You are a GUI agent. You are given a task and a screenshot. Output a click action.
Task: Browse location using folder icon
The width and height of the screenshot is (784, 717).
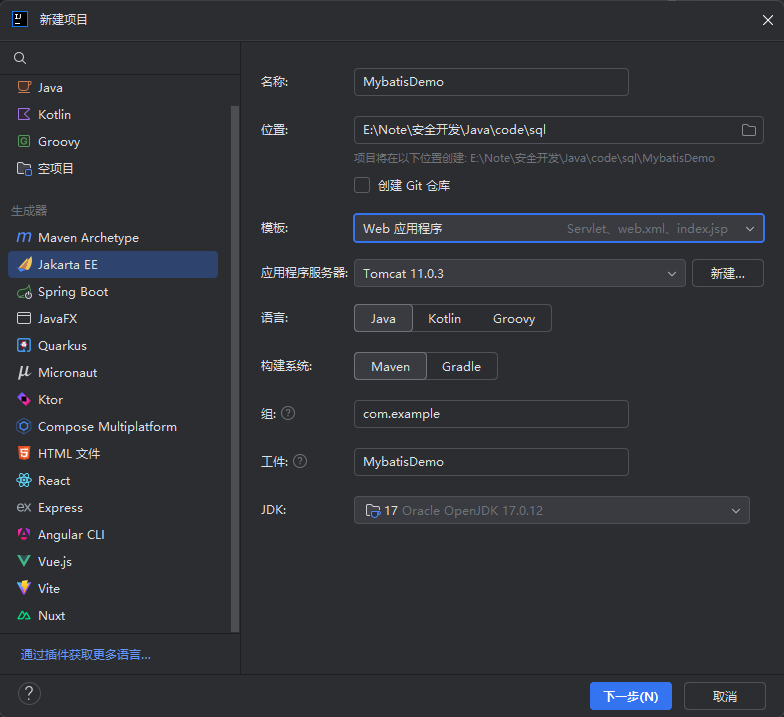(x=748, y=130)
